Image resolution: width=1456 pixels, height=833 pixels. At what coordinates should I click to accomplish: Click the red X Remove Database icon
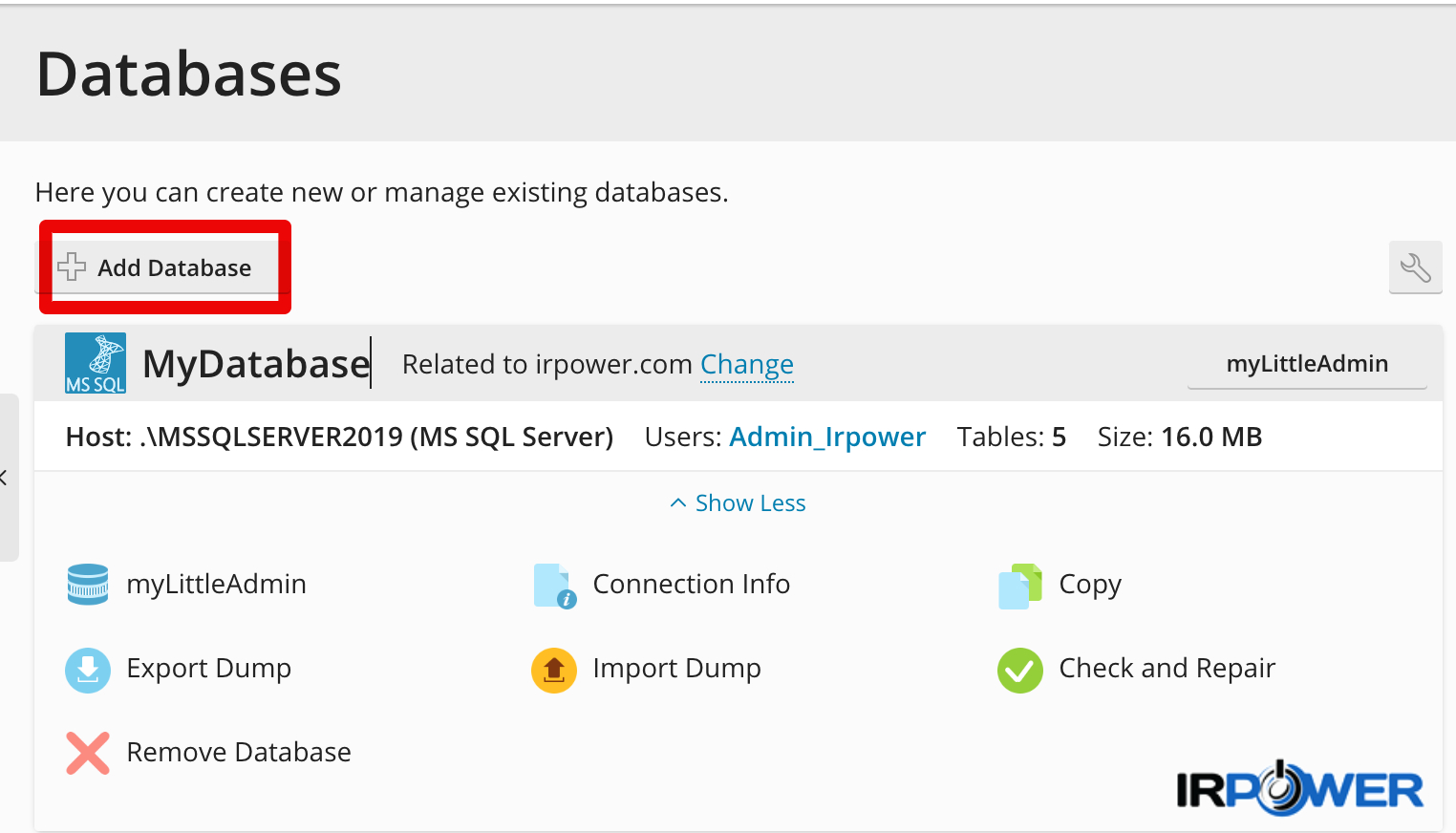coord(88,753)
